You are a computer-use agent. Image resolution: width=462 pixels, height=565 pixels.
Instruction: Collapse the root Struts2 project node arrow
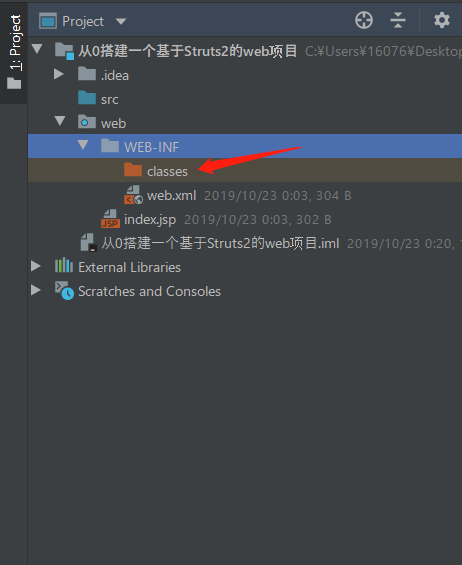coord(37,49)
